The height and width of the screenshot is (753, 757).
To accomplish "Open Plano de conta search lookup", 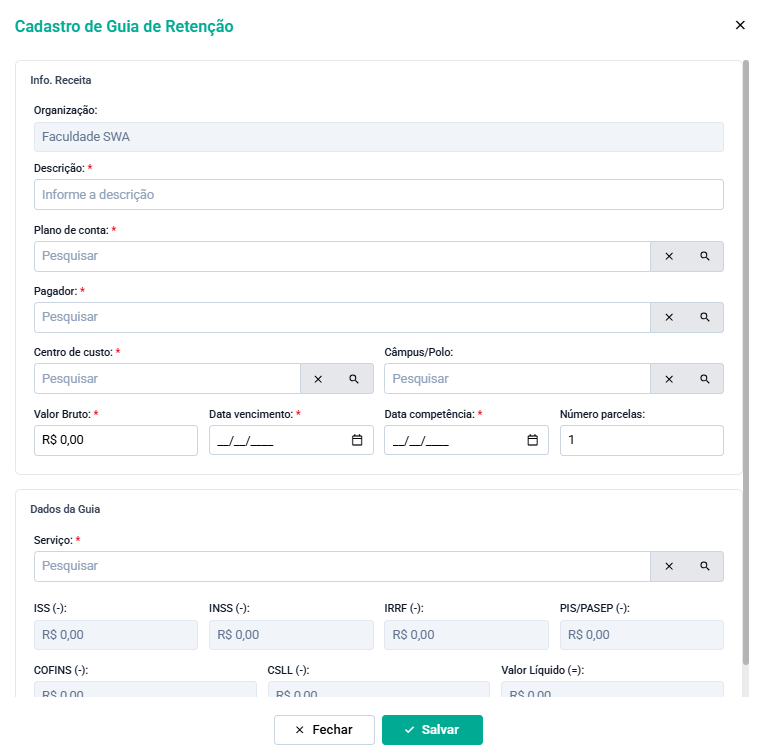I will pos(705,256).
